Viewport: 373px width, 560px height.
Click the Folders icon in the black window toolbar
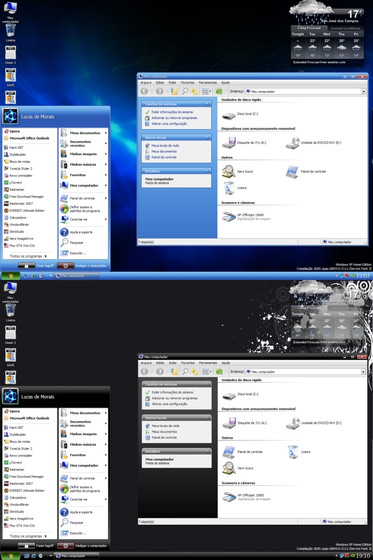point(194,372)
